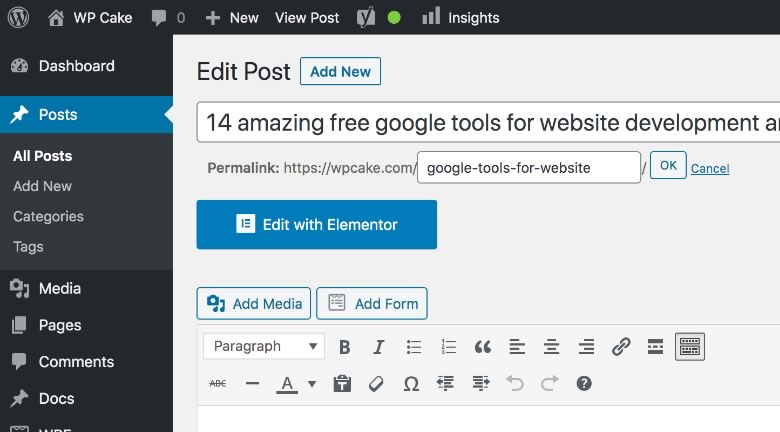This screenshot has width=780, height=432.
Task: Apply blockquote formatting
Action: [483, 347]
